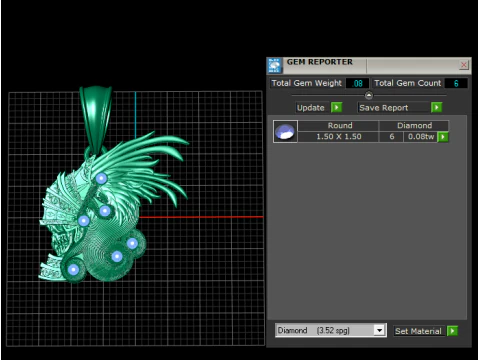Open the Diamond (3.52 spg) material dropdown

click(379, 330)
